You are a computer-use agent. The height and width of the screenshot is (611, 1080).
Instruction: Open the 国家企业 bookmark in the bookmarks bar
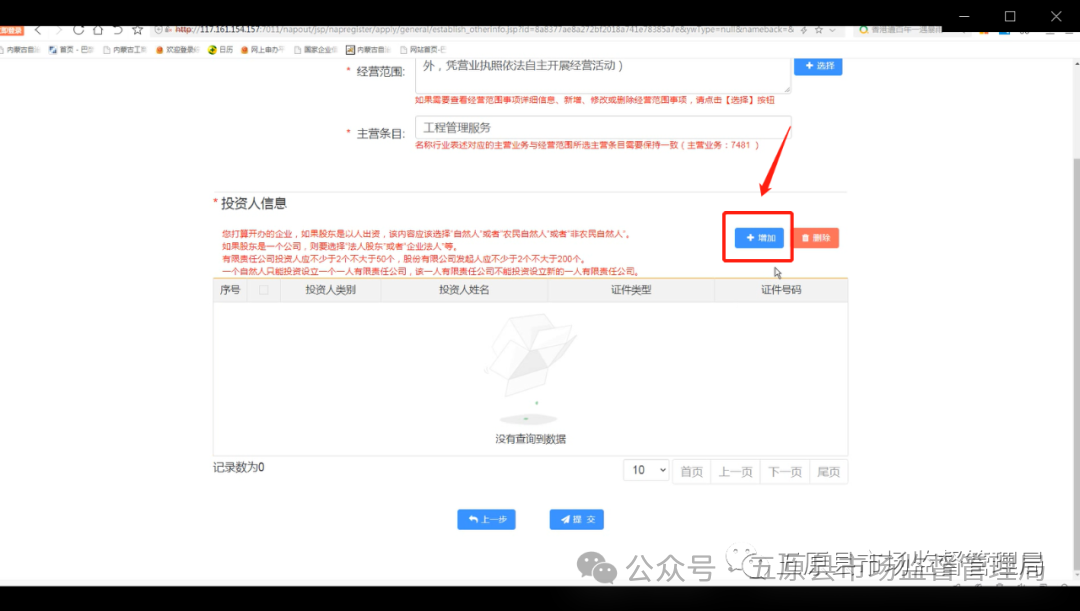click(315, 48)
